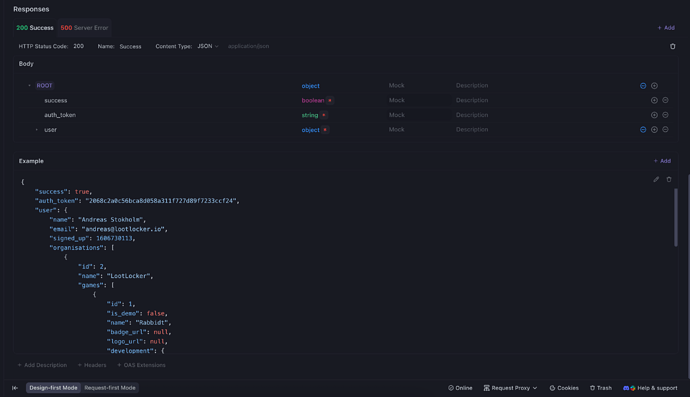690x397 pixels.
Task: Switch to Design-first Mode
Action: (53, 388)
